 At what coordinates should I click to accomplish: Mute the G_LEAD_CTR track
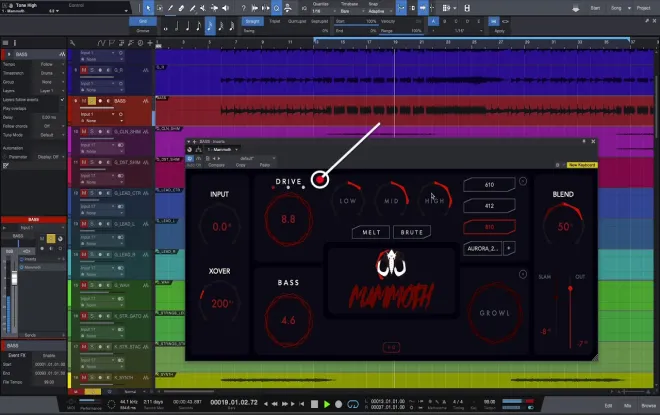click(x=84, y=193)
